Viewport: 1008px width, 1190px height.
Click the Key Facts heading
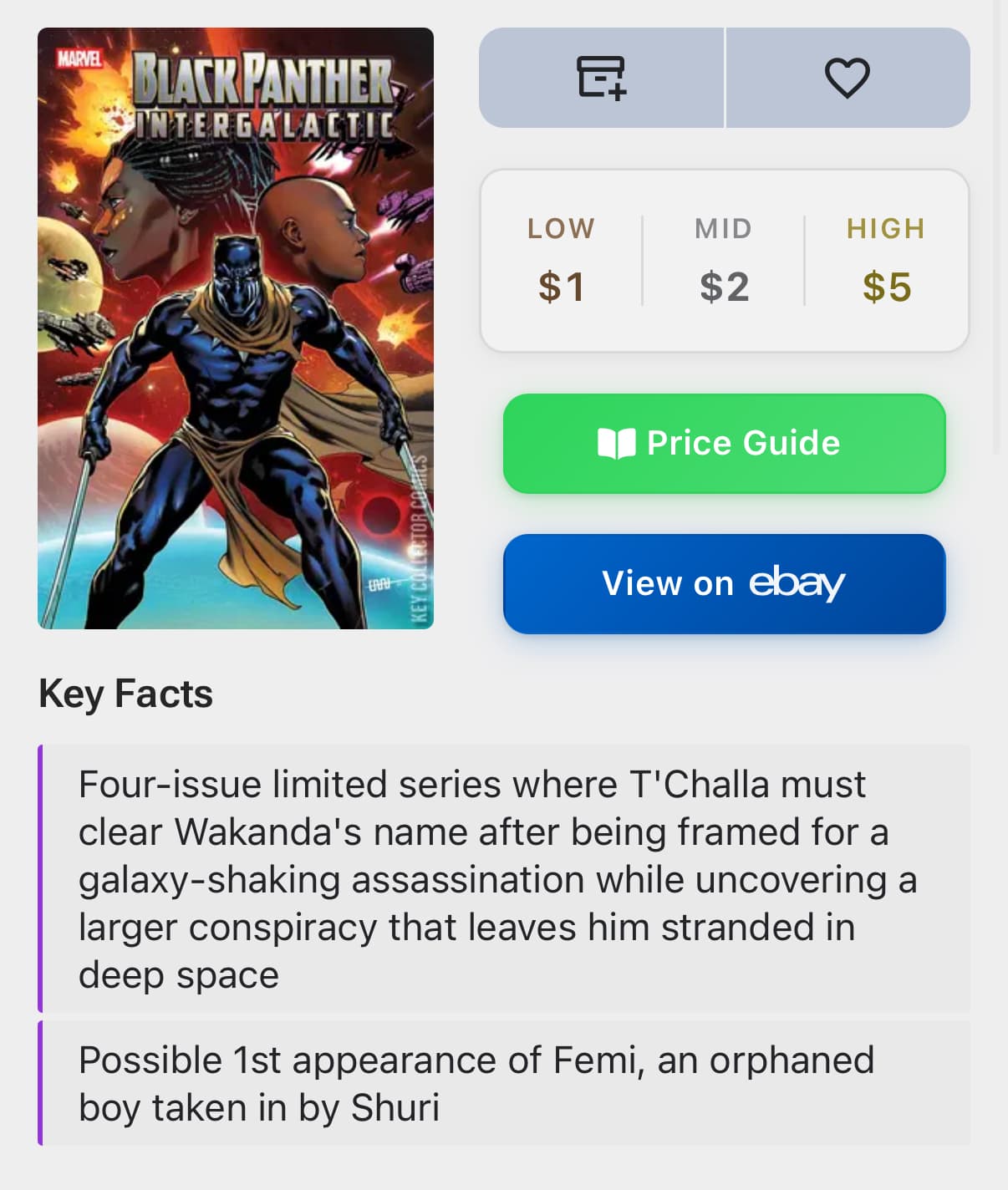pyautogui.click(x=125, y=694)
